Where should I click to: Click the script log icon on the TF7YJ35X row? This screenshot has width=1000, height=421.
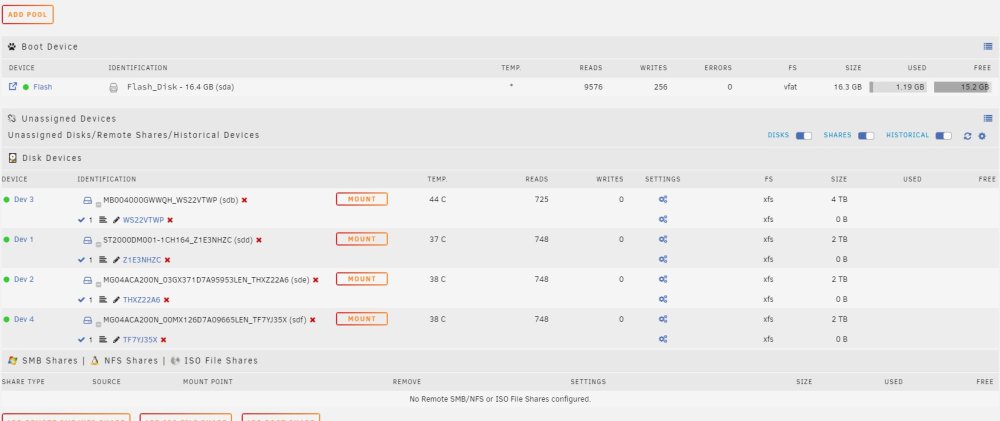point(103,340)
